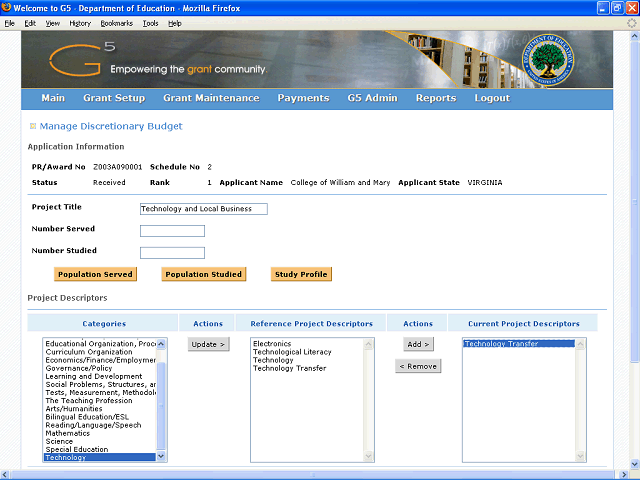Select Arts/Humanities category
This screenshot has height=480, width=640.
pos(100,409)
